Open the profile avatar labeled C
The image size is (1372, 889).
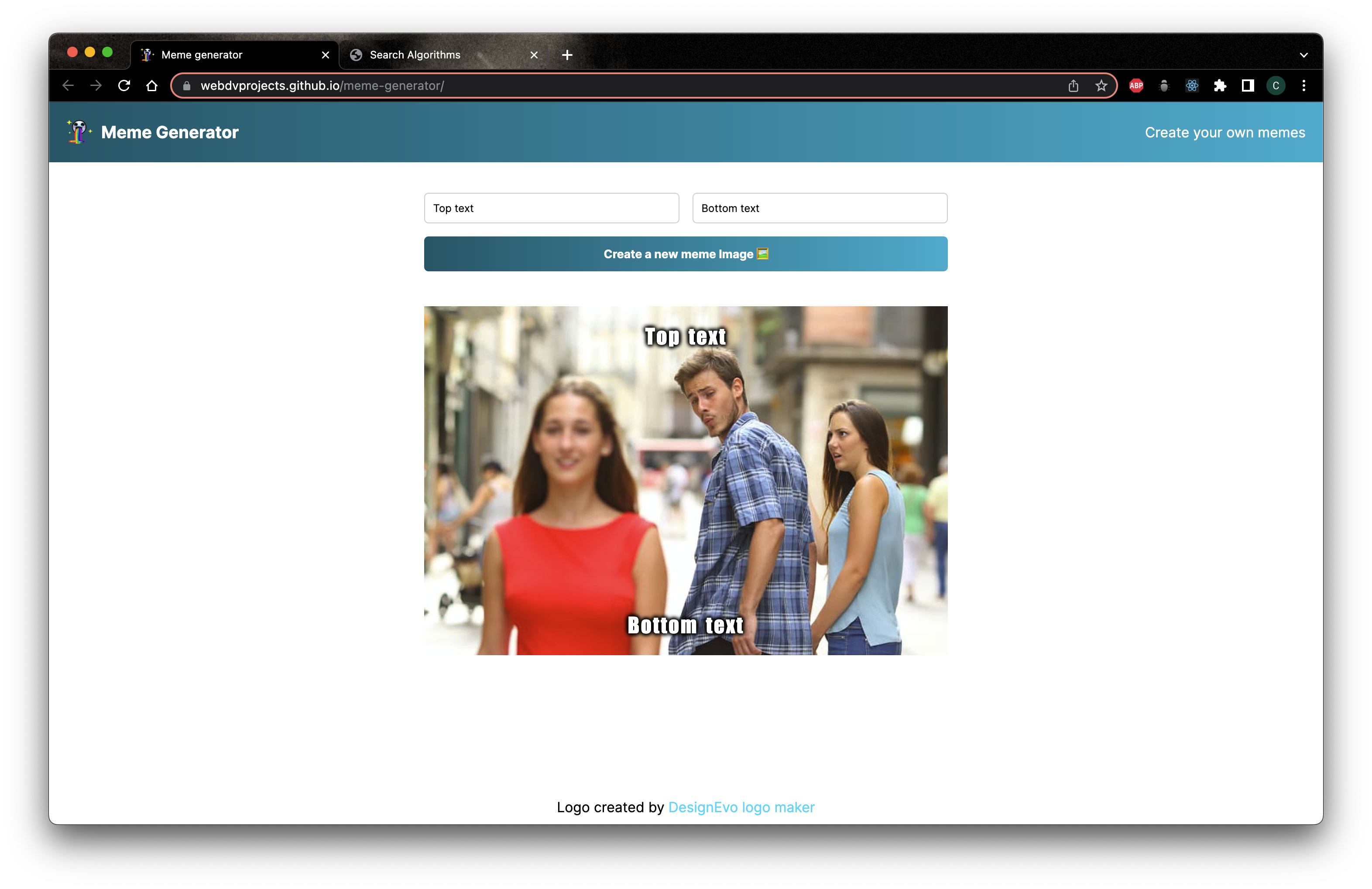(x=1276, y=86)
